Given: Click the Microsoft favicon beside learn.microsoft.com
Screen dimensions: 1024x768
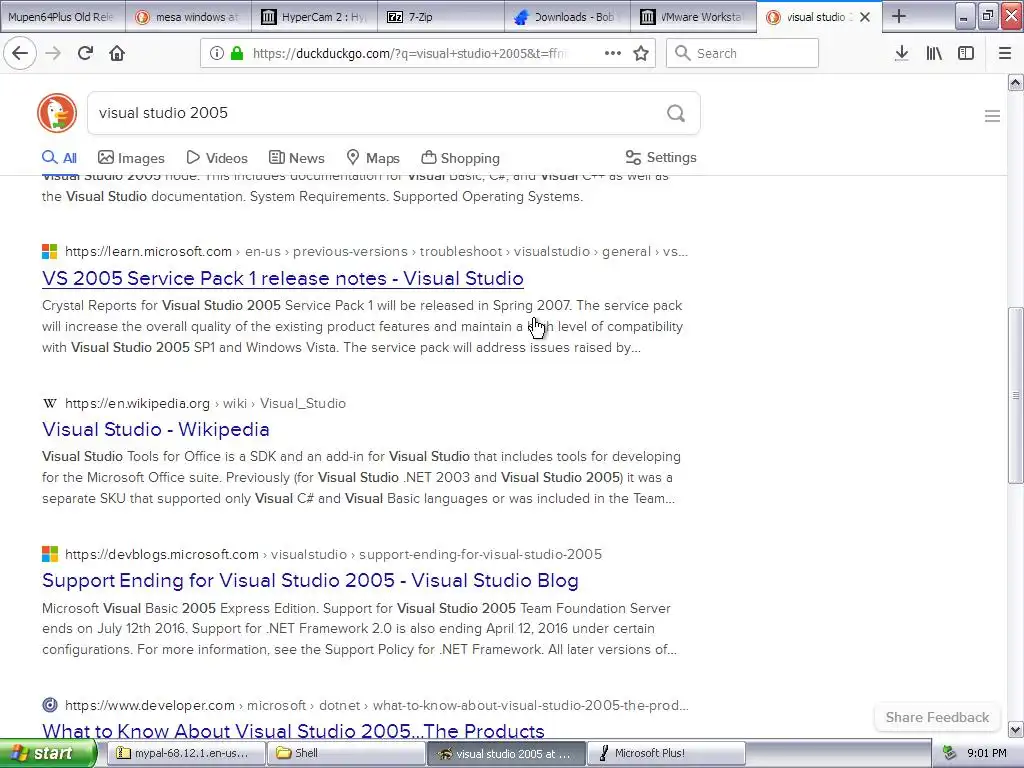Looking at the screenshot, I should pyautogui.click(x=50, y=251).
